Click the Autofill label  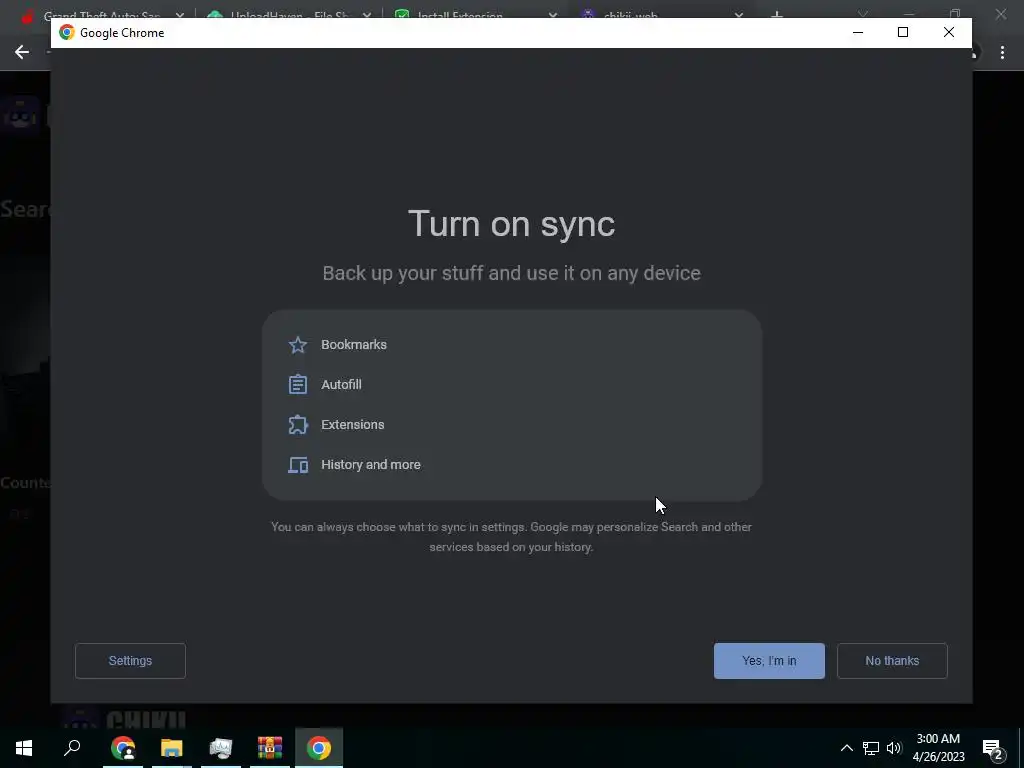point(341,384)
